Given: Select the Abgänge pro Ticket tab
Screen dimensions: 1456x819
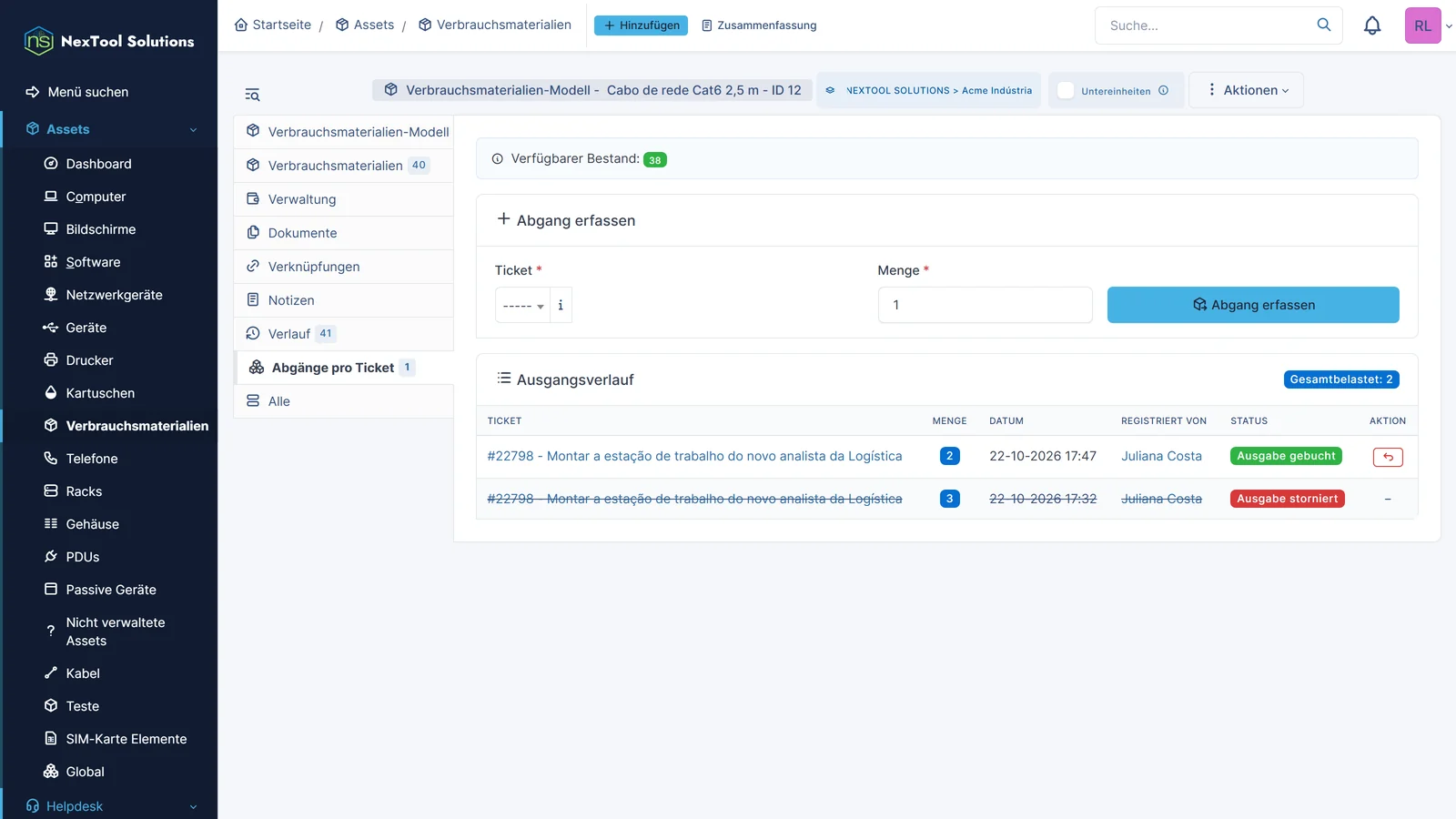Looking at the screenshot, I should tap(344, 368).
